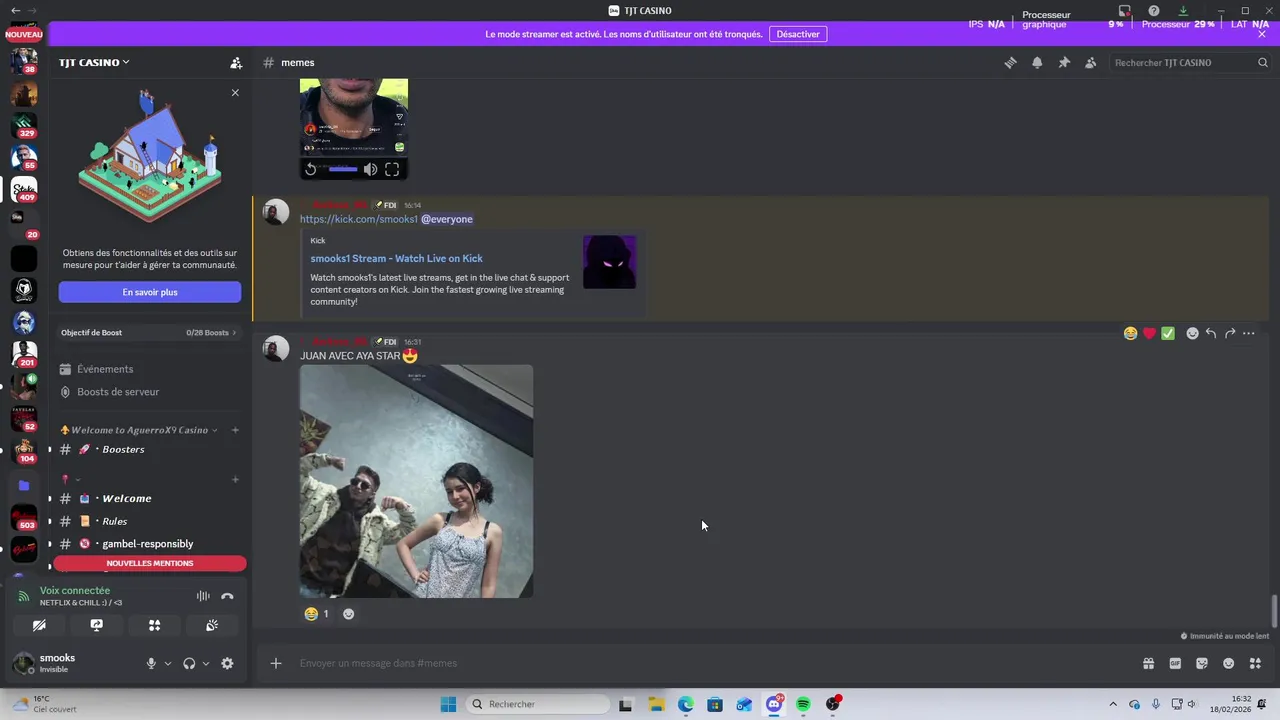Mute the microphone
Viewport: 1280px width, 720px height.
tap(151, 663)
